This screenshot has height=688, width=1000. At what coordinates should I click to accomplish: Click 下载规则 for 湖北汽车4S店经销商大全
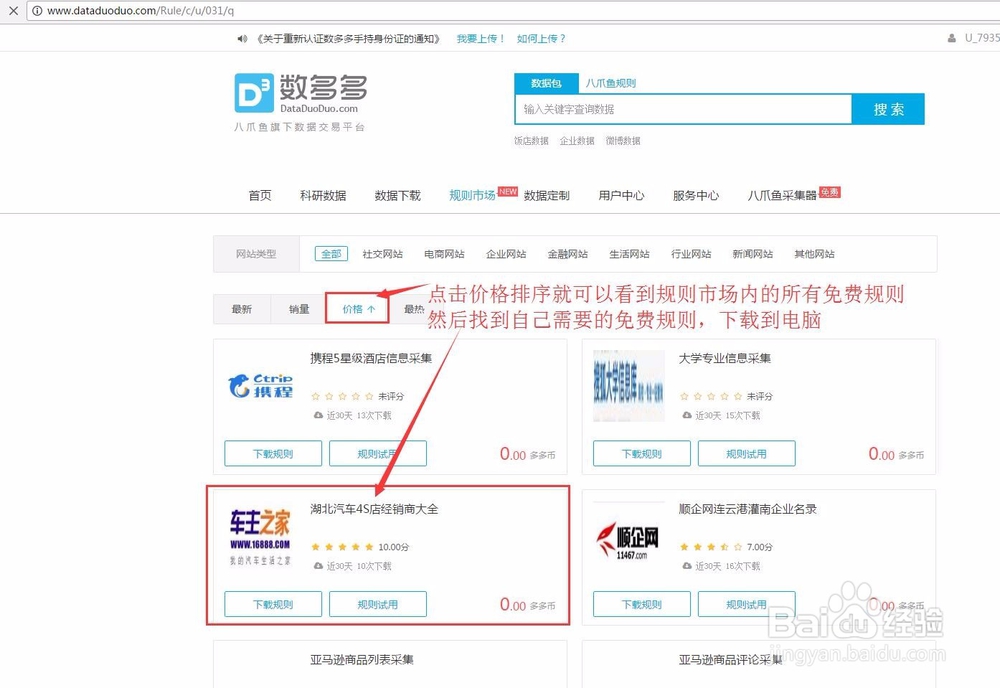273,604
